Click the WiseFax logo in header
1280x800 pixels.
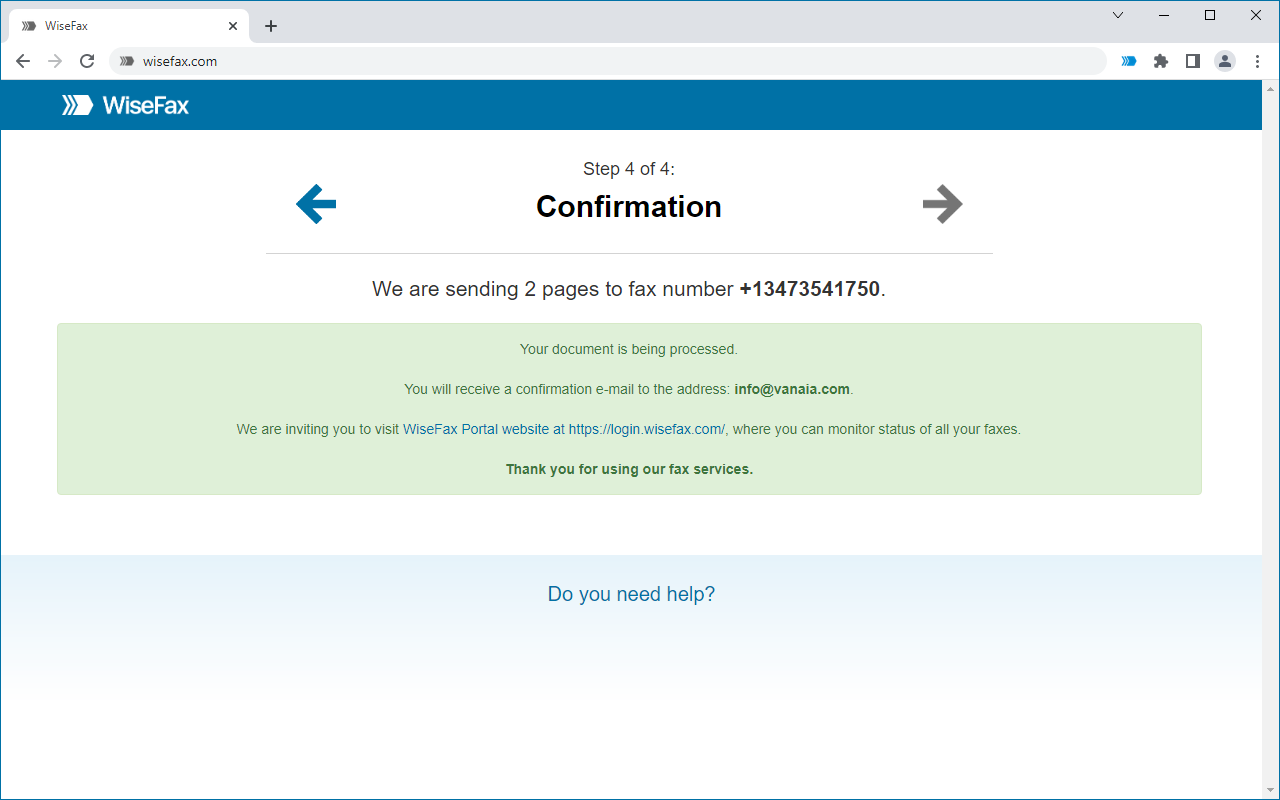[x=126, y=105]
